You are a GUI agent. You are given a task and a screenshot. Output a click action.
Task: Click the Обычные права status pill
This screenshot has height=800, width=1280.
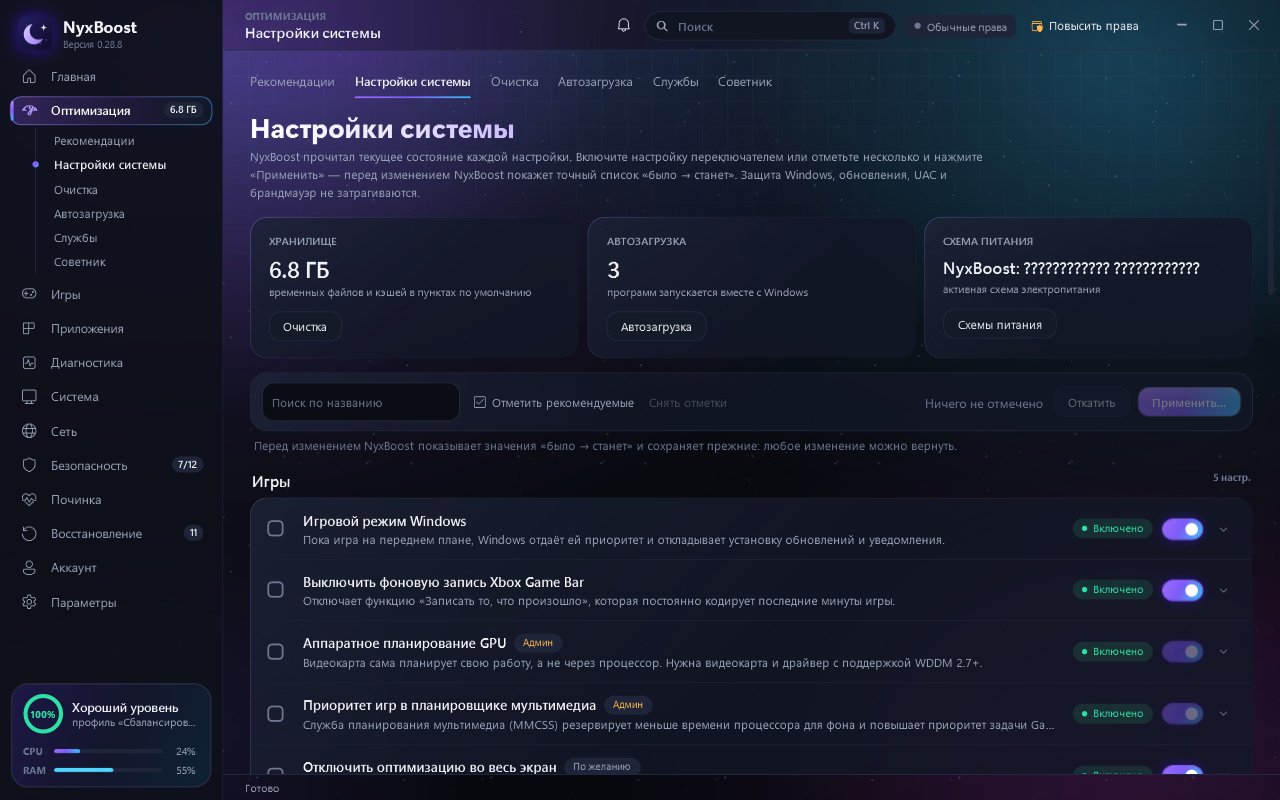click(x=961, y=27)
